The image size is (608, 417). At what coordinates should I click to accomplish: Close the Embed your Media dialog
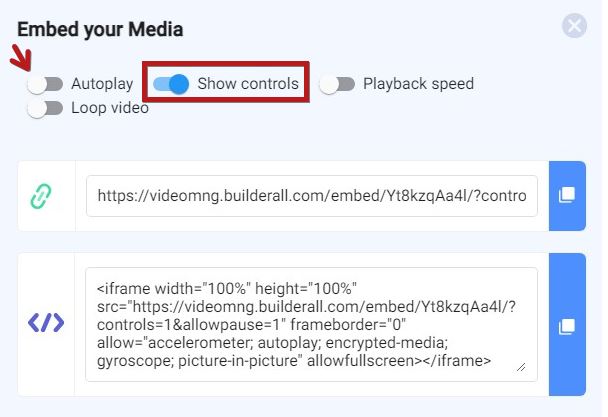(x=574, y=26)
